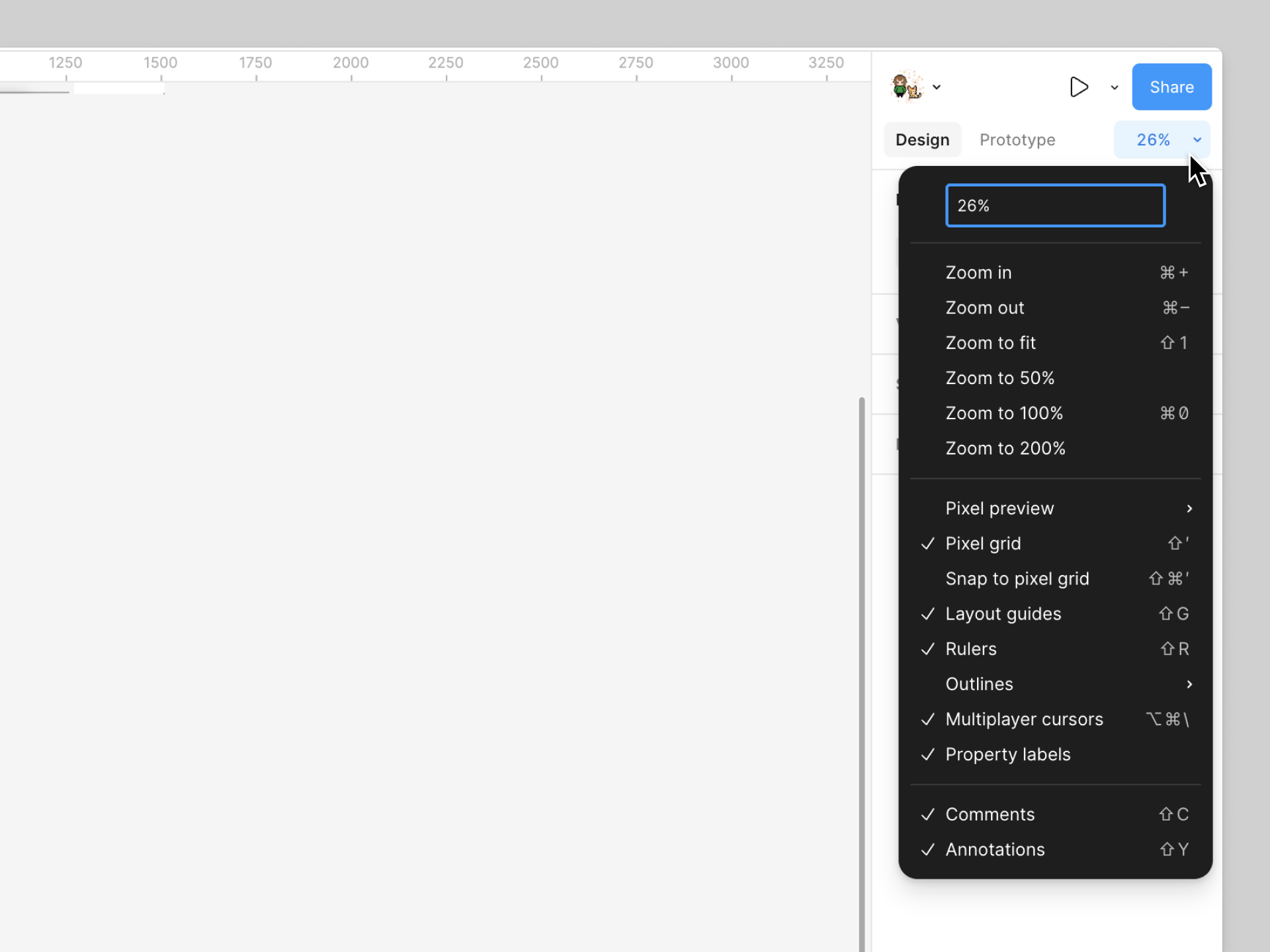Click the 26% zoom dropdown chevron

pos(1197,139)
